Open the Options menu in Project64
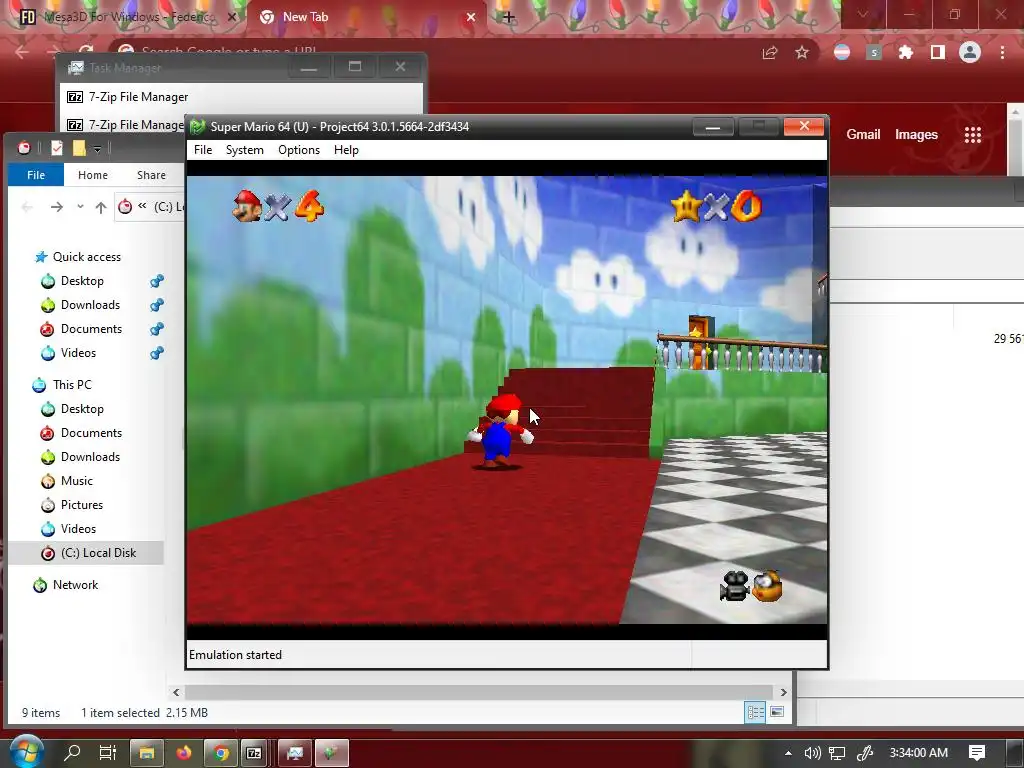 pyautogui.click(x=299, y=150)
